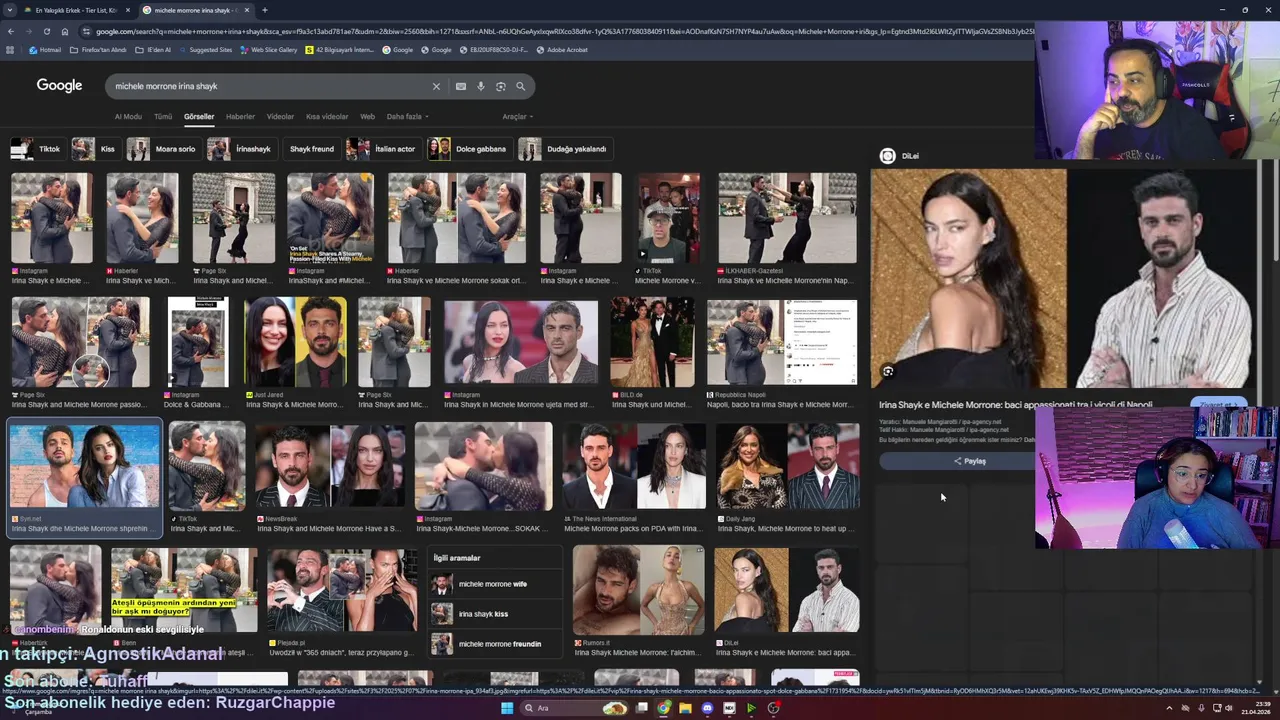Open the highlighted 'Irina Shayk dhe Michele Morrone' thumbnail
The height and width of the screenshot is (720, 1280).
84,468
